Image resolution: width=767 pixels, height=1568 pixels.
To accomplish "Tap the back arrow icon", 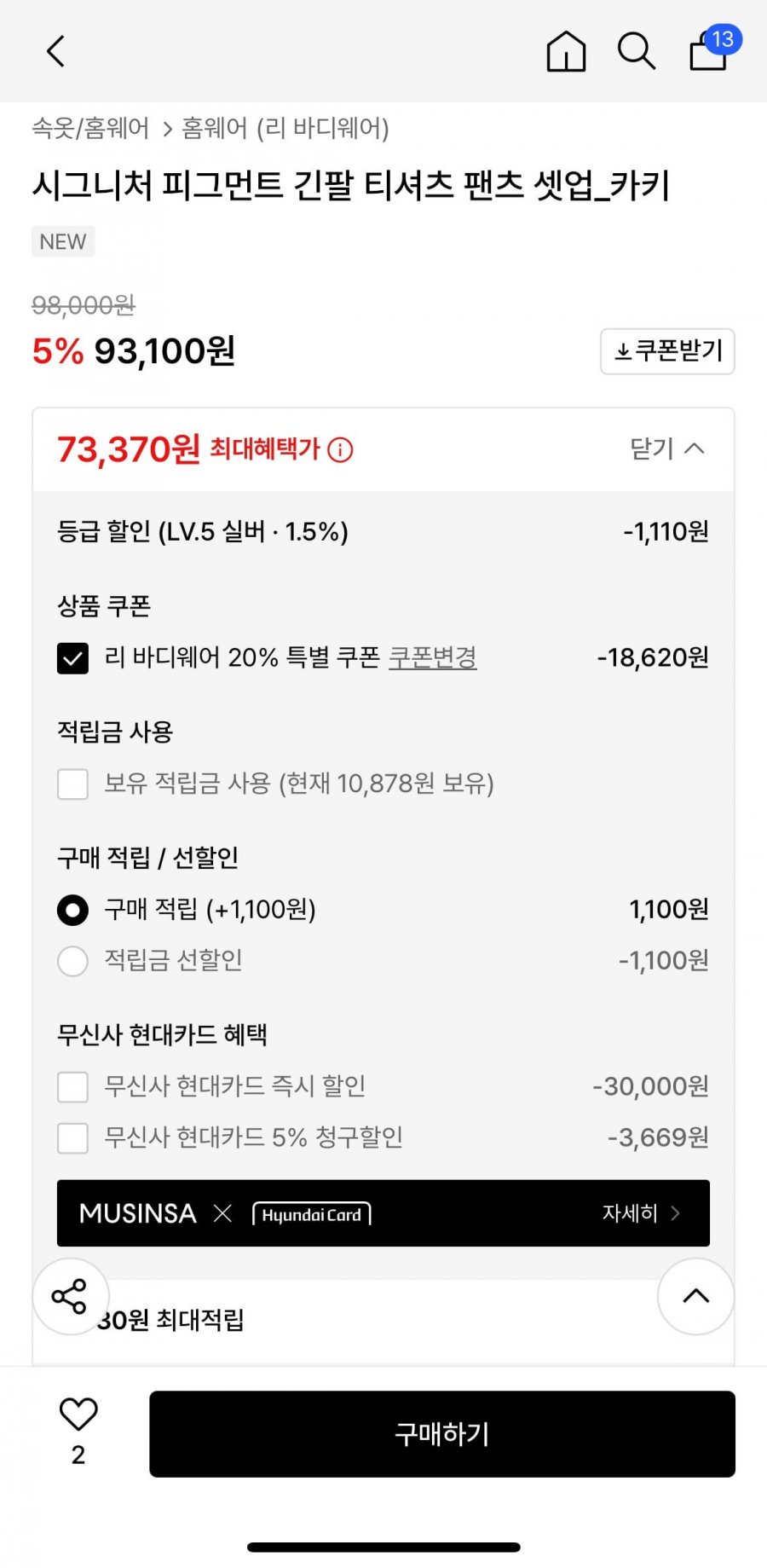I will click(x=56, y=51).
